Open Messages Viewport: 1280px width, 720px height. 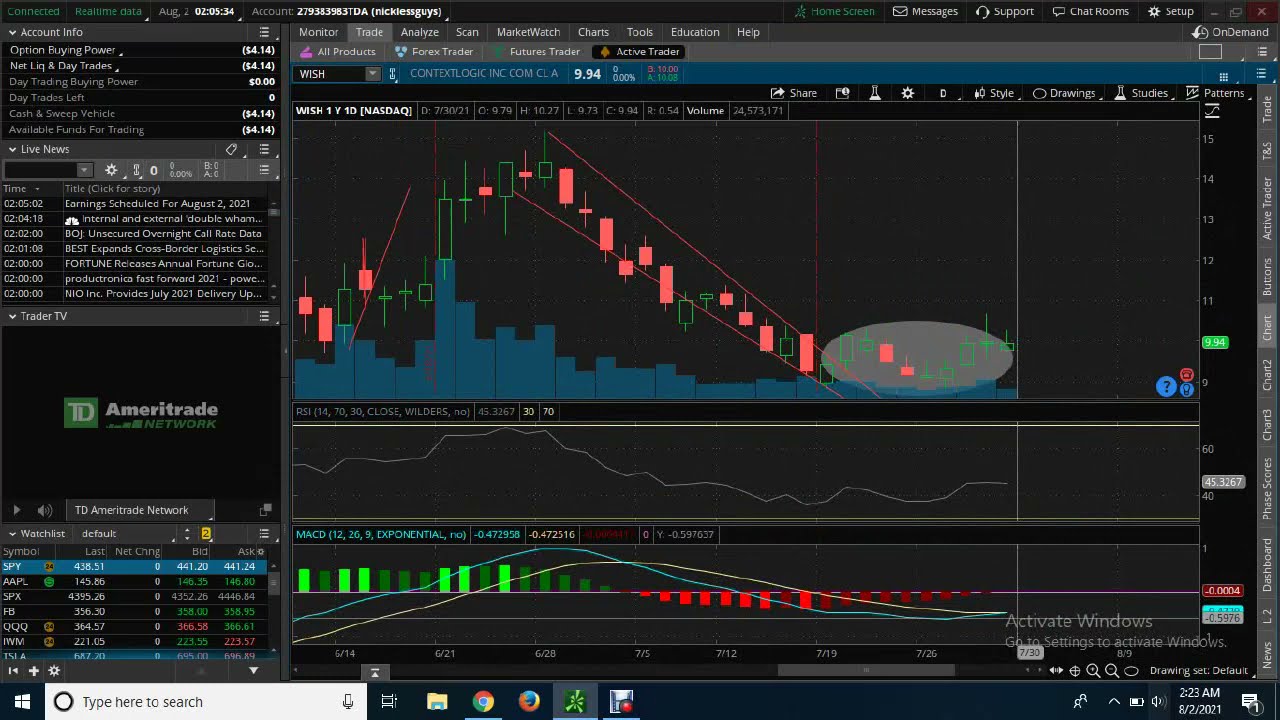(x=925, y=11)
